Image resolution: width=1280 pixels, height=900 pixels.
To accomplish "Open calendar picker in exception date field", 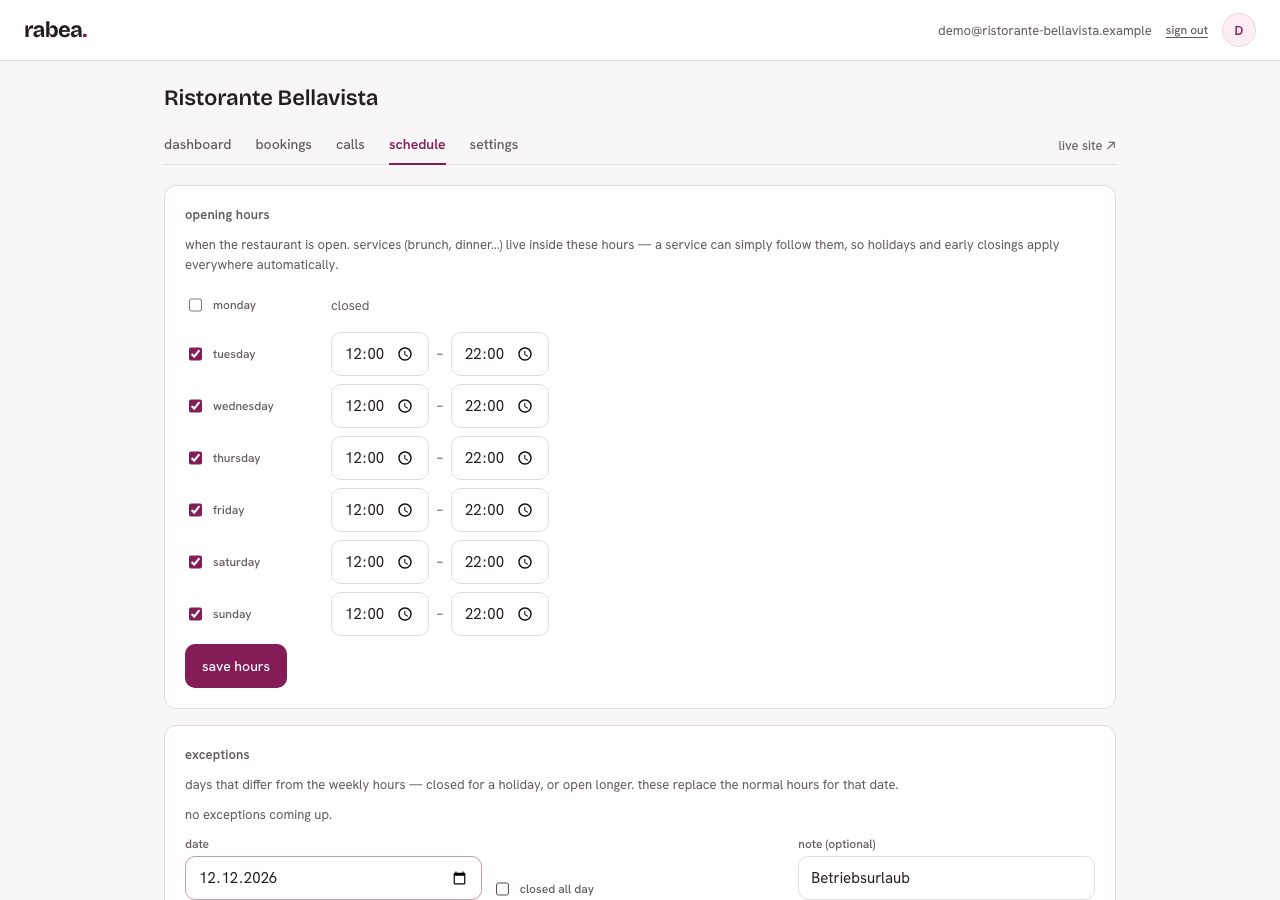I will [x=460, y=878].
